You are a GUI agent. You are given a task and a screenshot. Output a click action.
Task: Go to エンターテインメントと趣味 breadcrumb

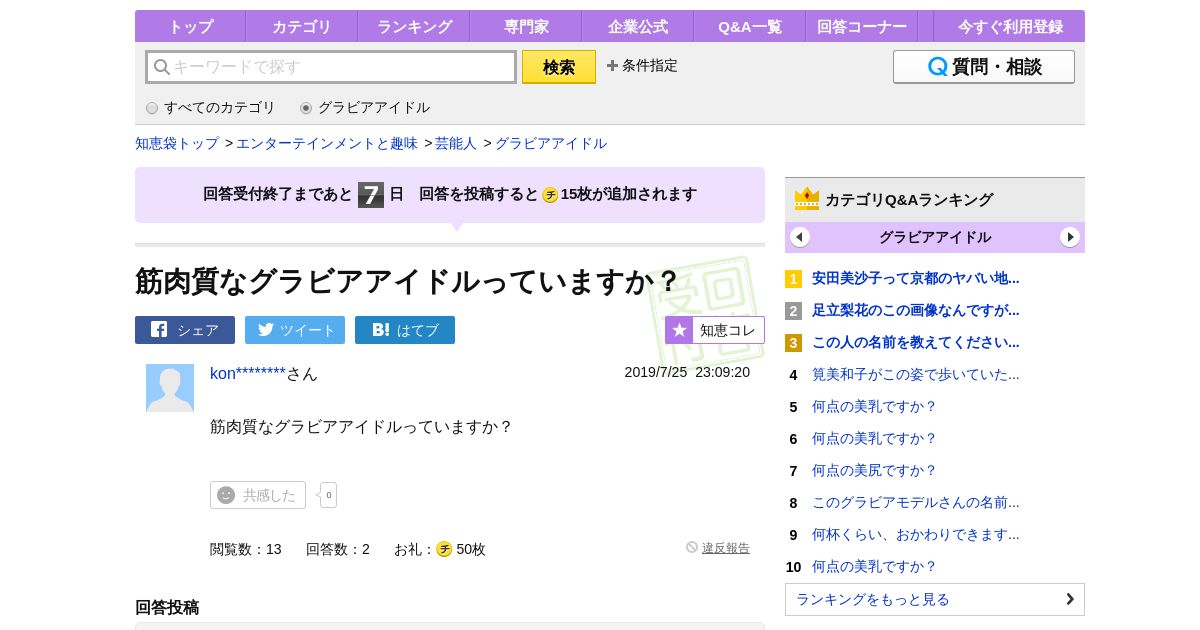327,143
